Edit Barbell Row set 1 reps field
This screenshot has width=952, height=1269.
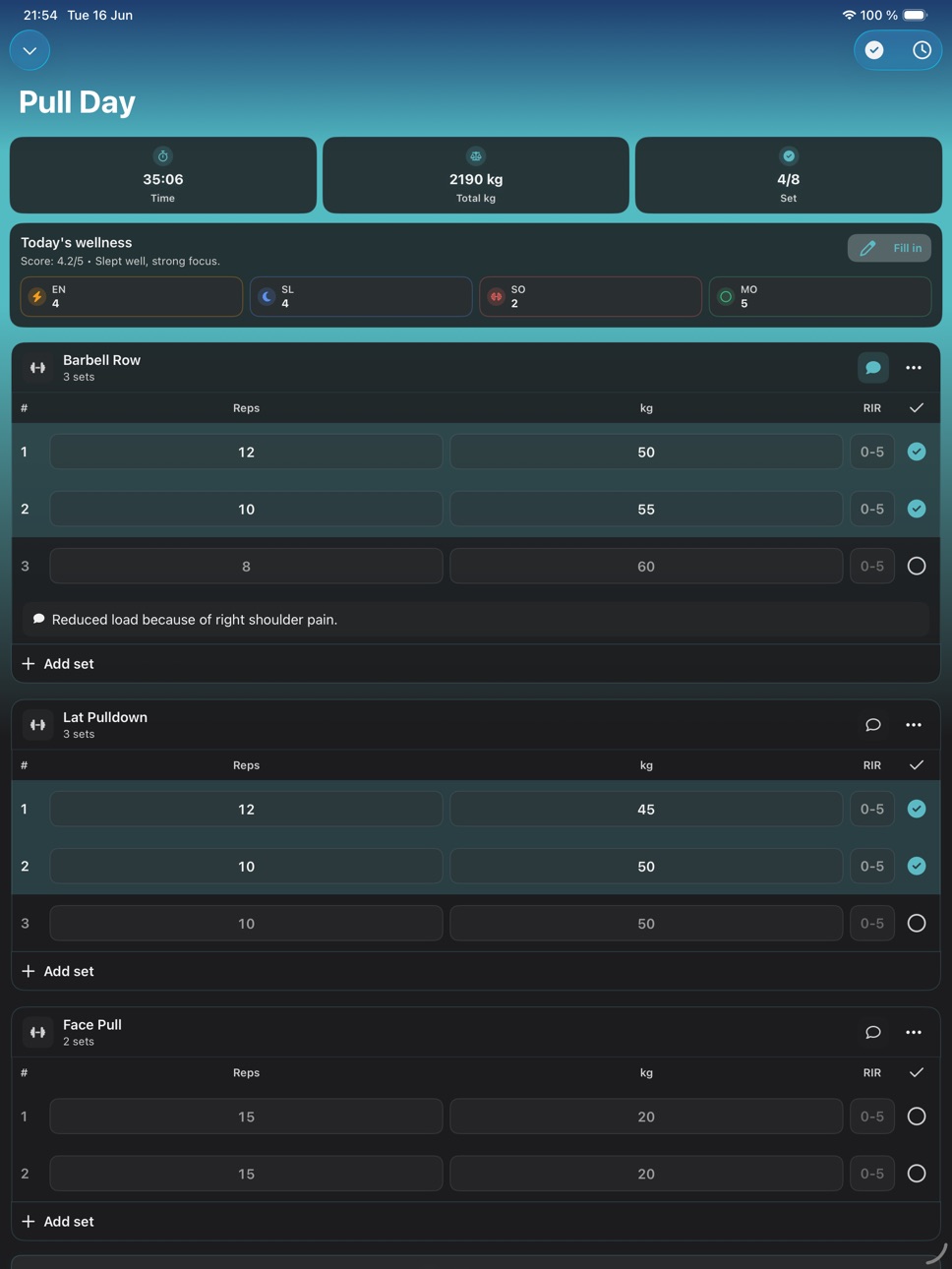click(x=246, y=452)
